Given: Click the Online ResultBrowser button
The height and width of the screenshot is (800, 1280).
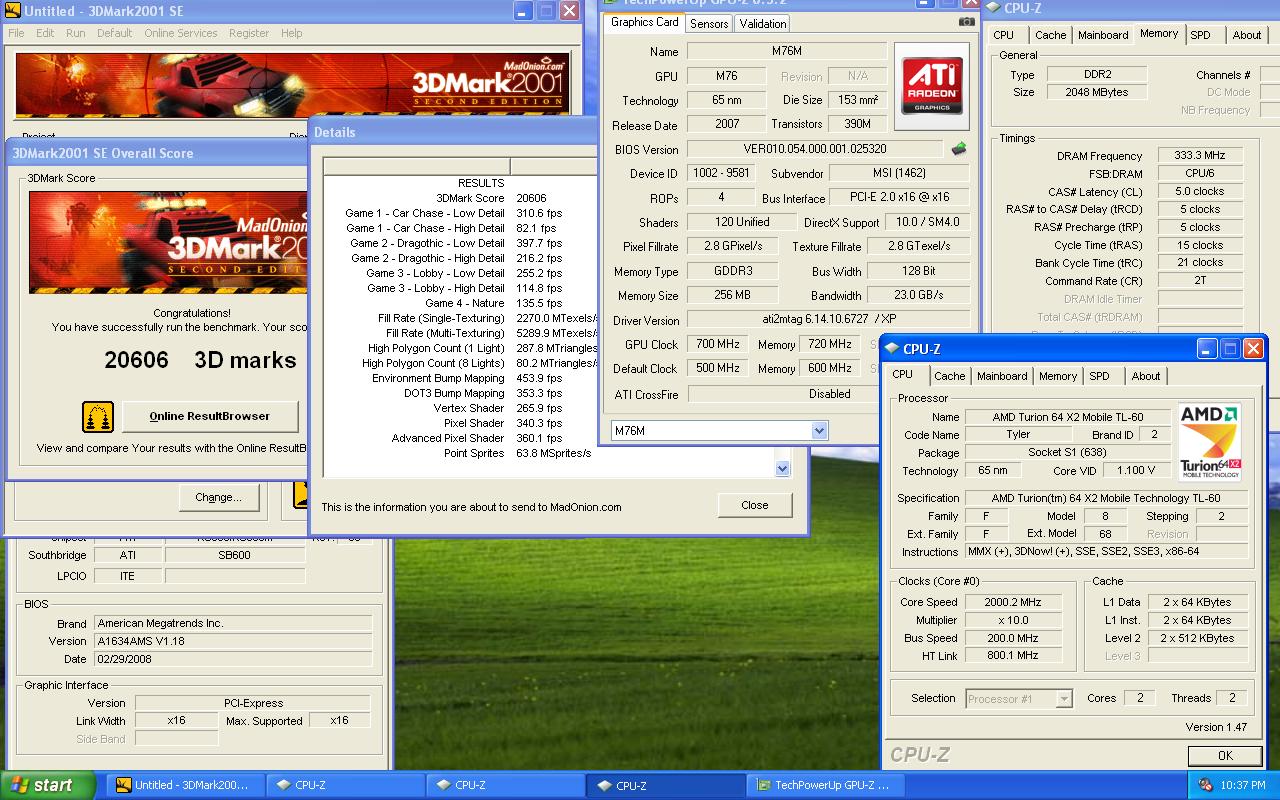Looking at the screenshot, I should coord(209,416).
